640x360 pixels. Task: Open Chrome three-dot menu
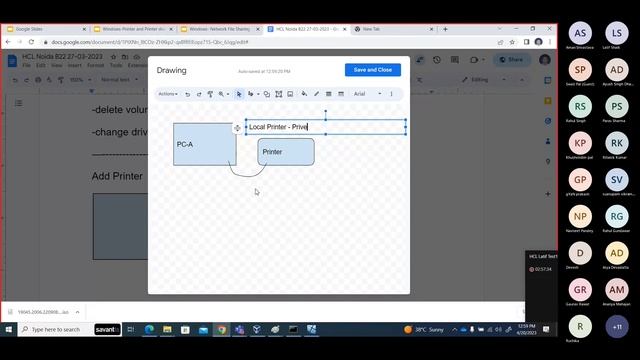pyautogui.click(x=550, y=42)
